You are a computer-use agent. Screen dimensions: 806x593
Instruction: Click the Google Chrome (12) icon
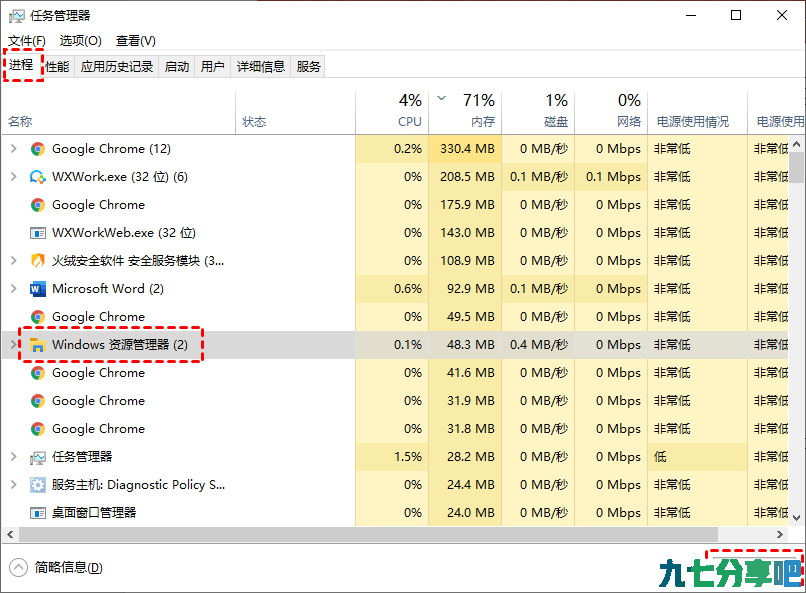[38, 149]
